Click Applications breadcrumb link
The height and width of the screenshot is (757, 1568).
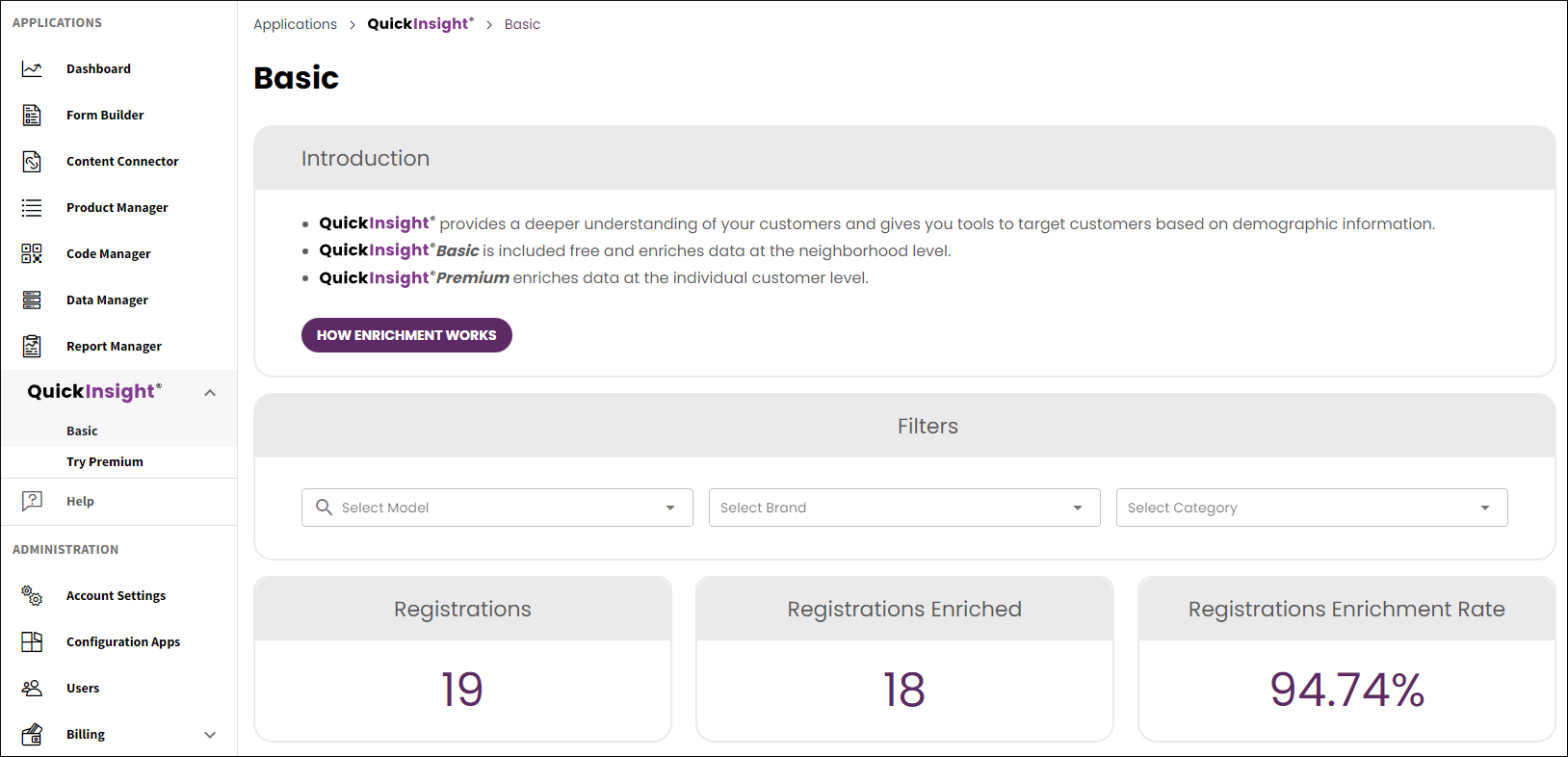(295, 24)
